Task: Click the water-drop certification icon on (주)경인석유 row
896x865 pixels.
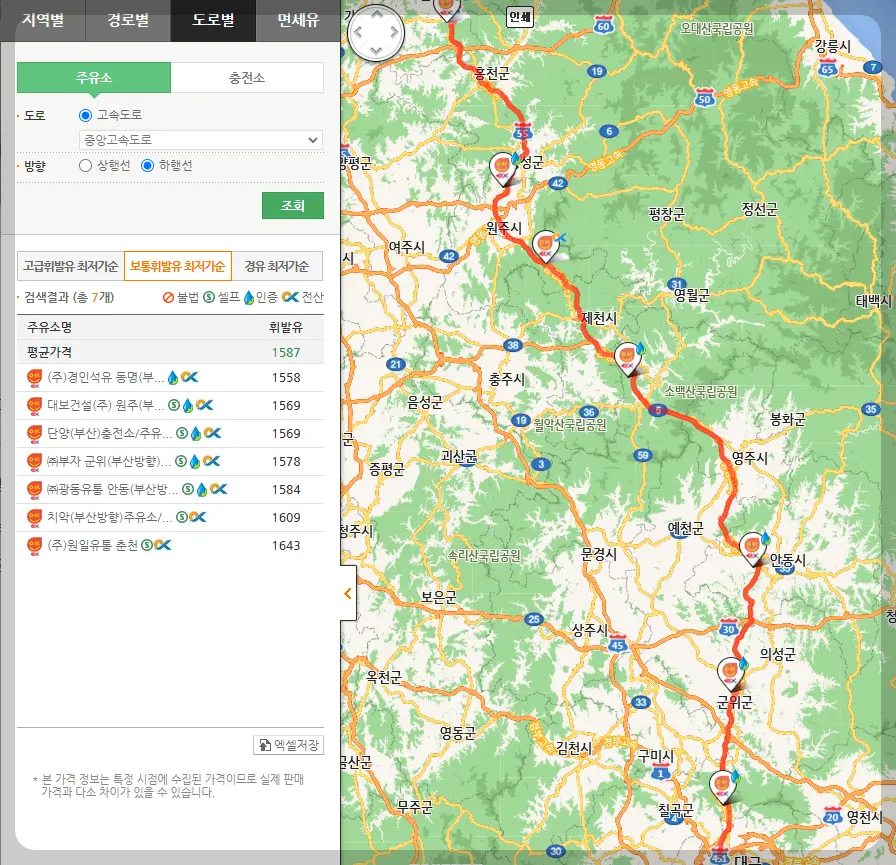Action: [x=173, y=378]
